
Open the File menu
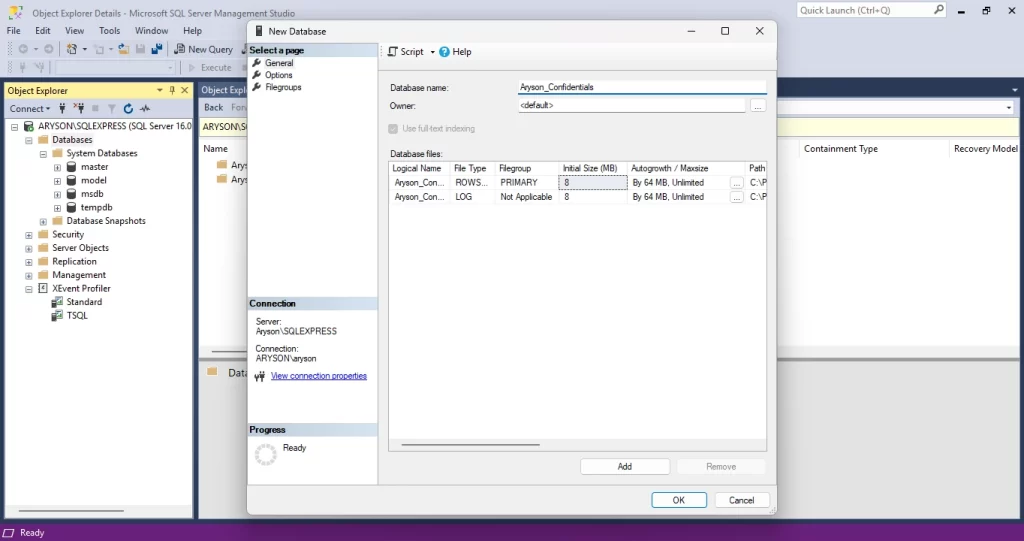[x=14, y=31]
